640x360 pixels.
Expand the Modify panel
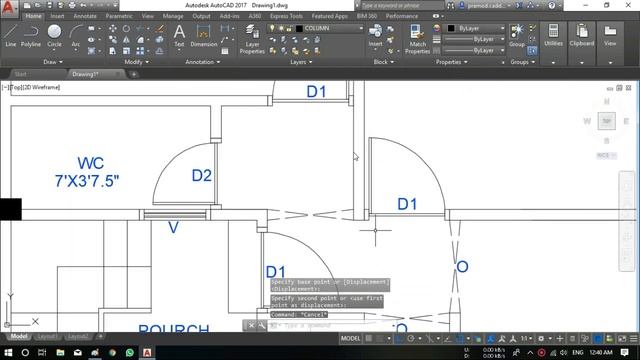[x=137, y=62]
